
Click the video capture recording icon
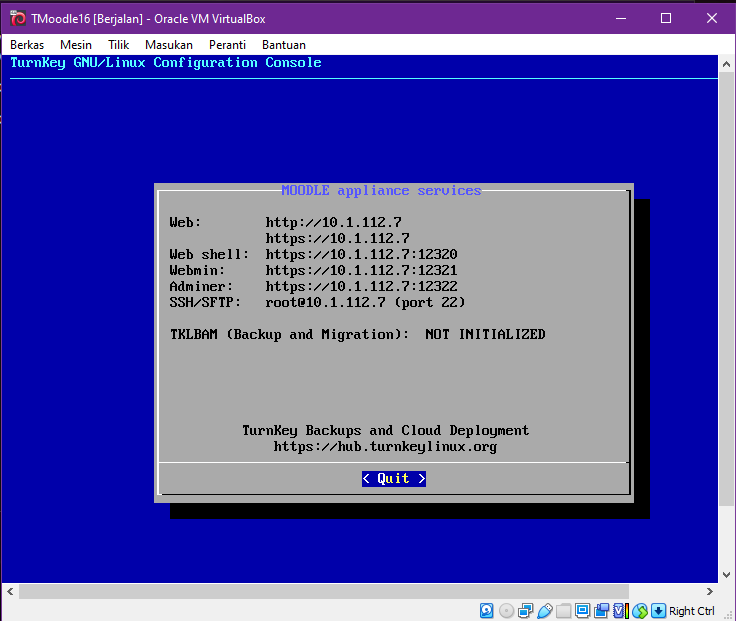601,611
